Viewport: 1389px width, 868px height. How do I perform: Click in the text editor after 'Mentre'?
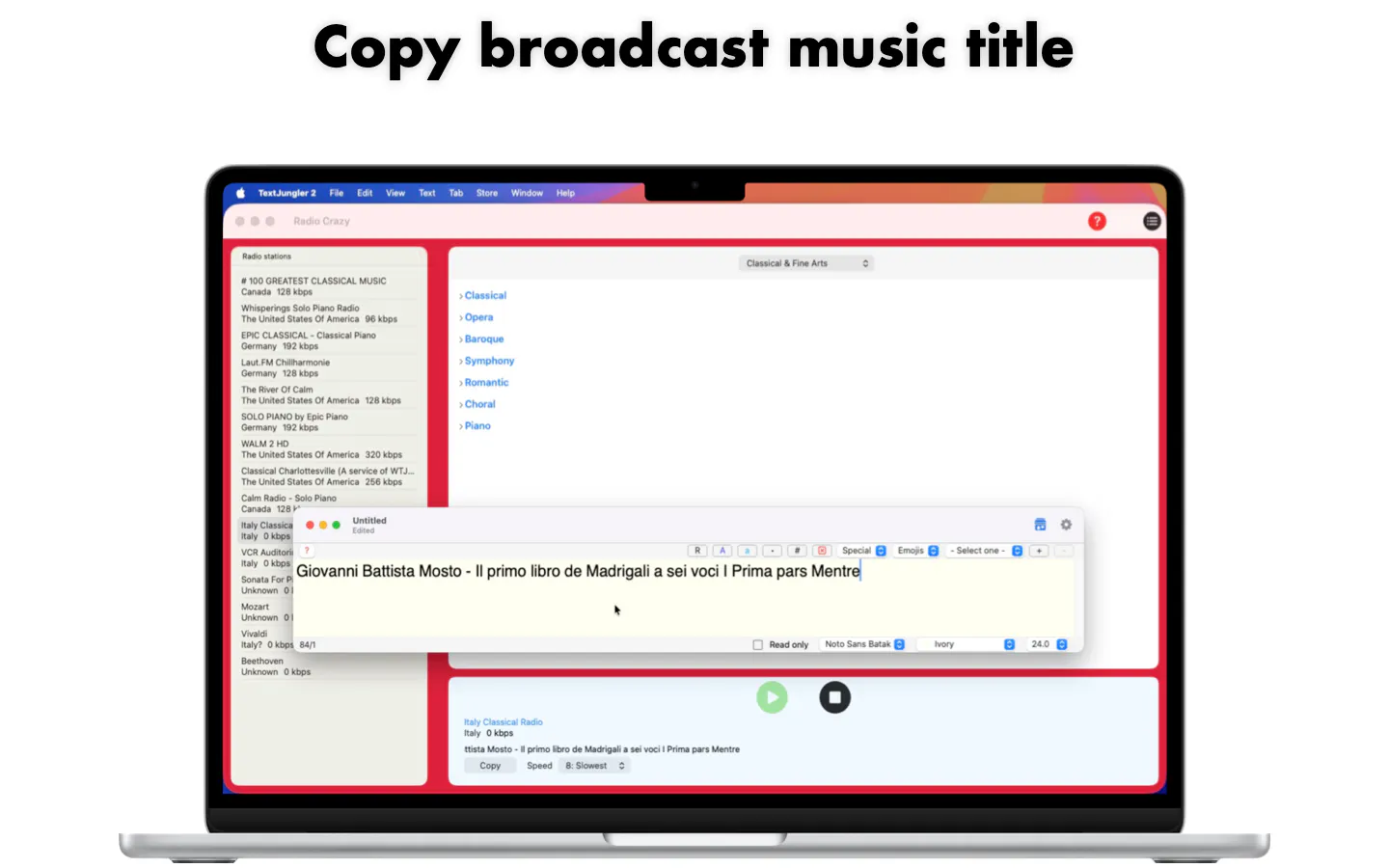(x=862, y=572)
